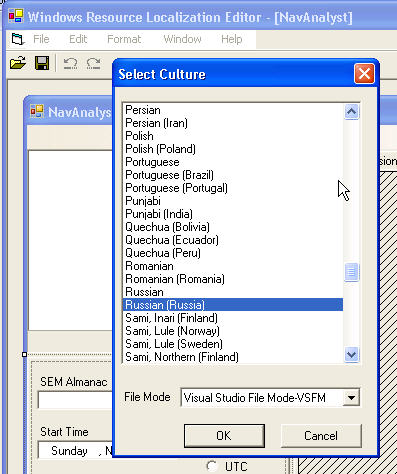
Task: Select Quechua (Bolivia) entry
Action: click(x=233, y=227)
